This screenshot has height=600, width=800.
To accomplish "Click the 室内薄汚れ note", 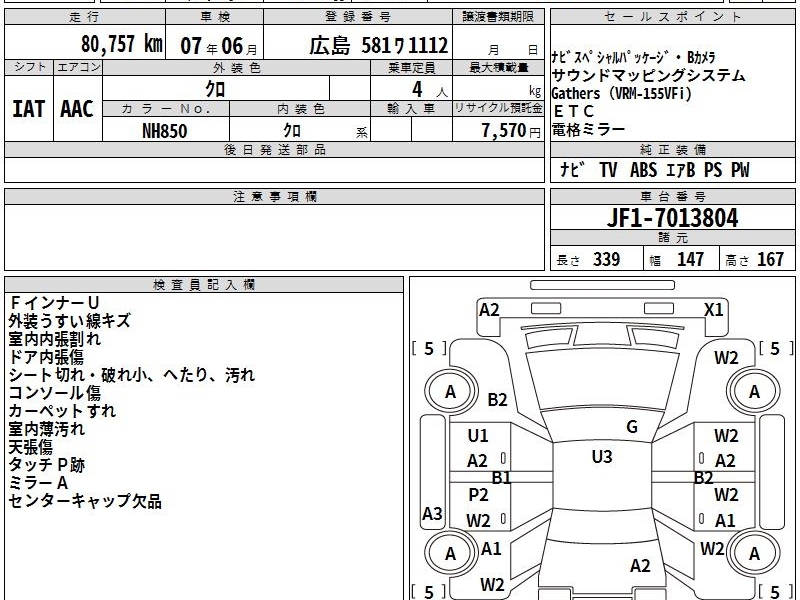I will tap(47, 429).
